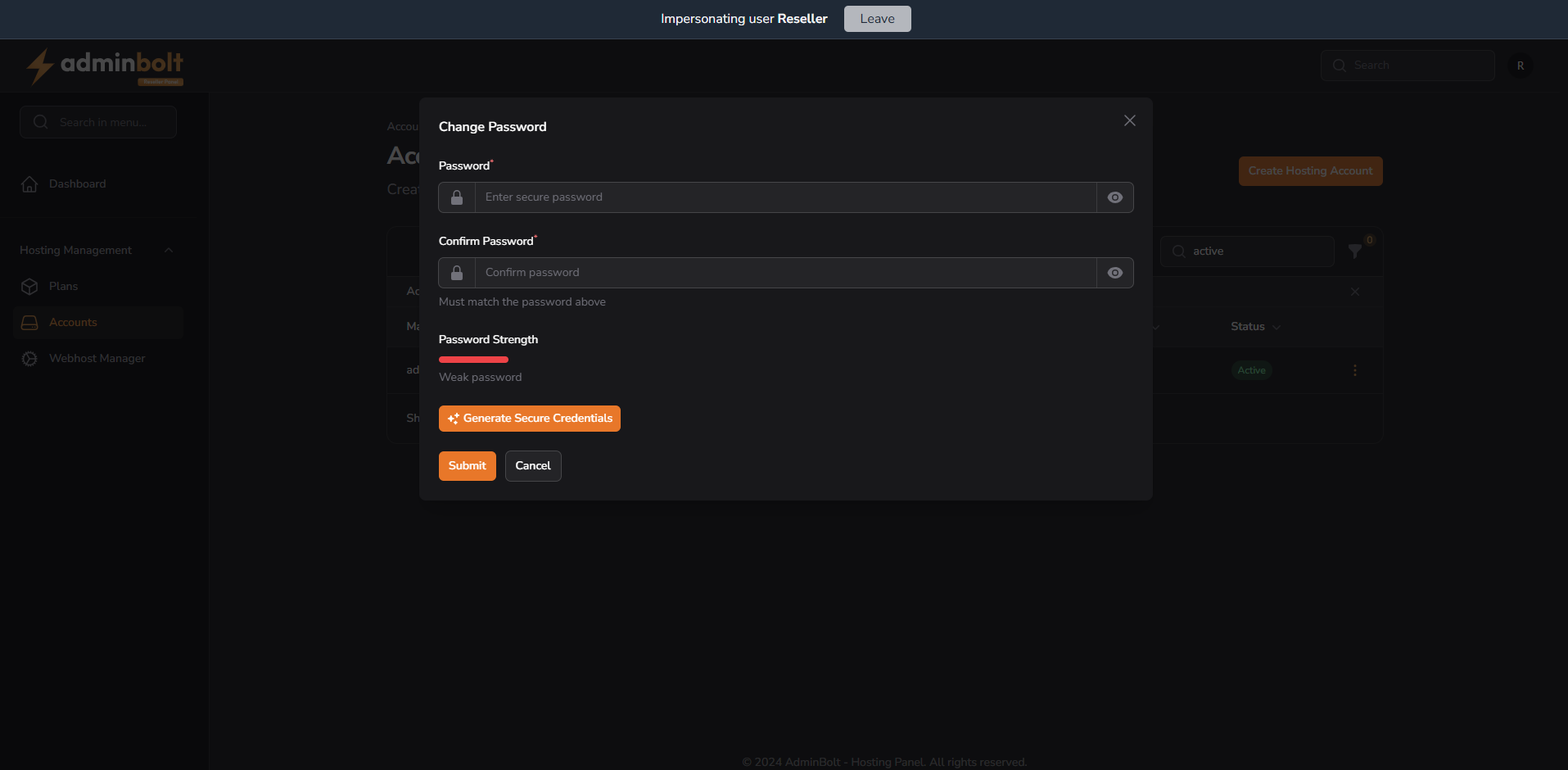This screenshot has width=1568, height=770.
Task: Open the filter funnel icon near active search
Action: click(1355, 251)
